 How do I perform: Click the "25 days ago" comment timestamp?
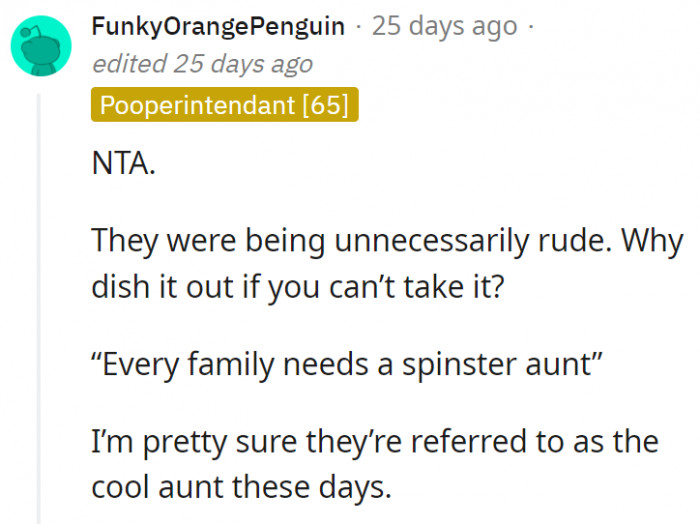tap(444, 27)
